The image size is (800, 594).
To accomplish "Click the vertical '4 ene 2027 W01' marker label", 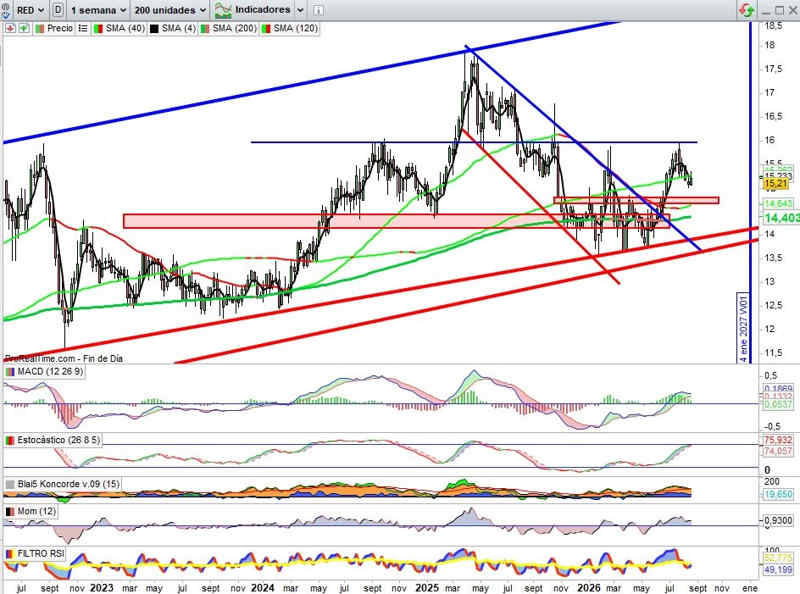I will coord(743,328).
